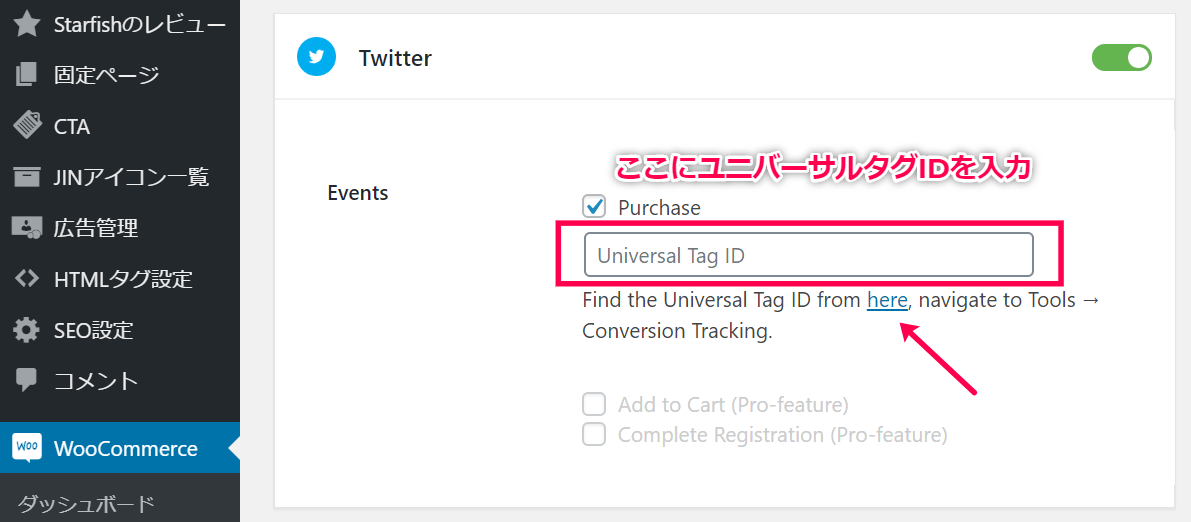This screenshot has width=1191, height=522.
Task: Disable the Twitter integration toggle
Action: click(x=1121, y=58)
